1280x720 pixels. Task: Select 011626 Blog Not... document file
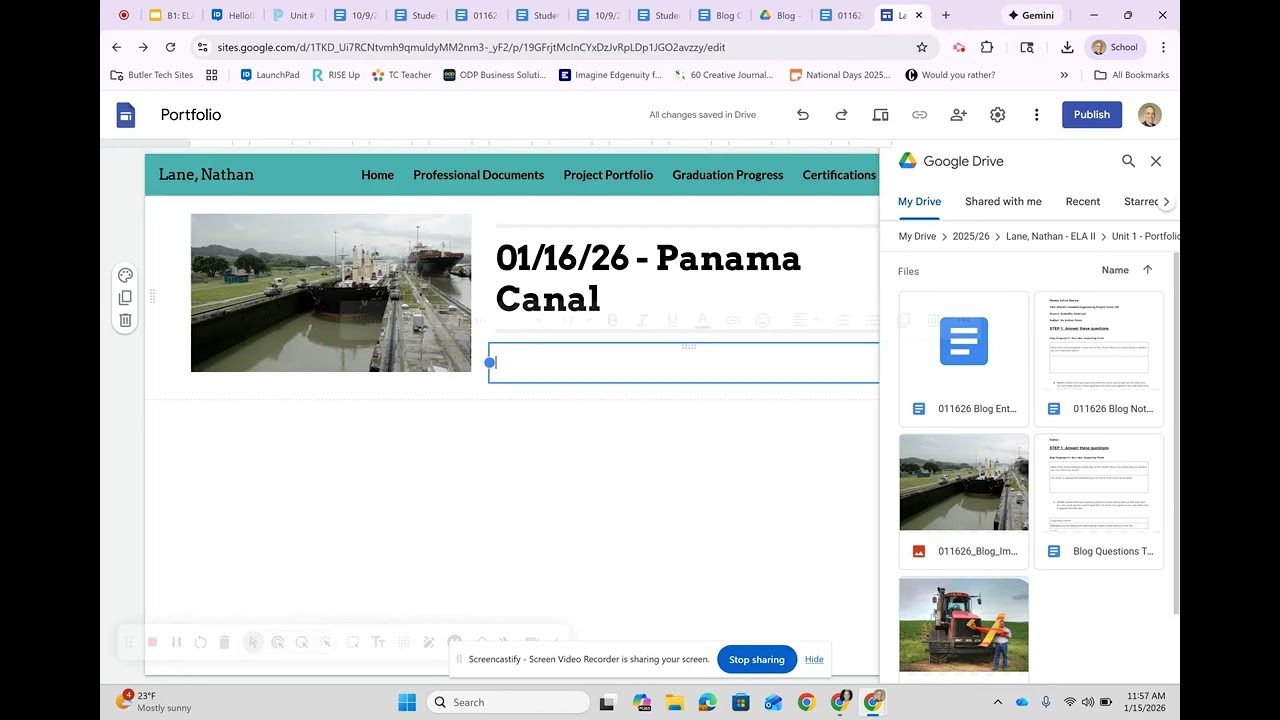click(1099, 359)
